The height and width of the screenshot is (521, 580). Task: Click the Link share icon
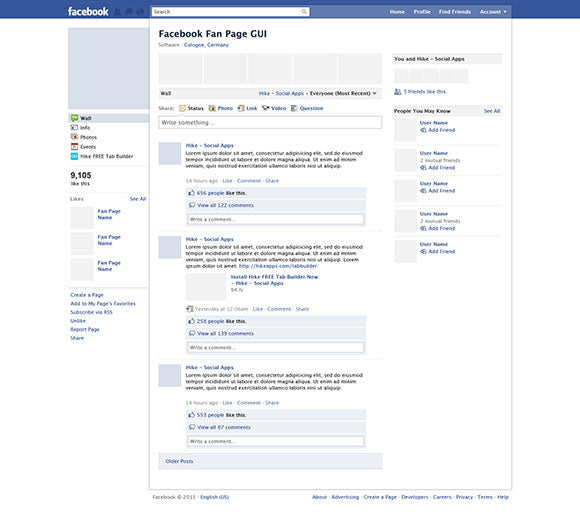241,108
